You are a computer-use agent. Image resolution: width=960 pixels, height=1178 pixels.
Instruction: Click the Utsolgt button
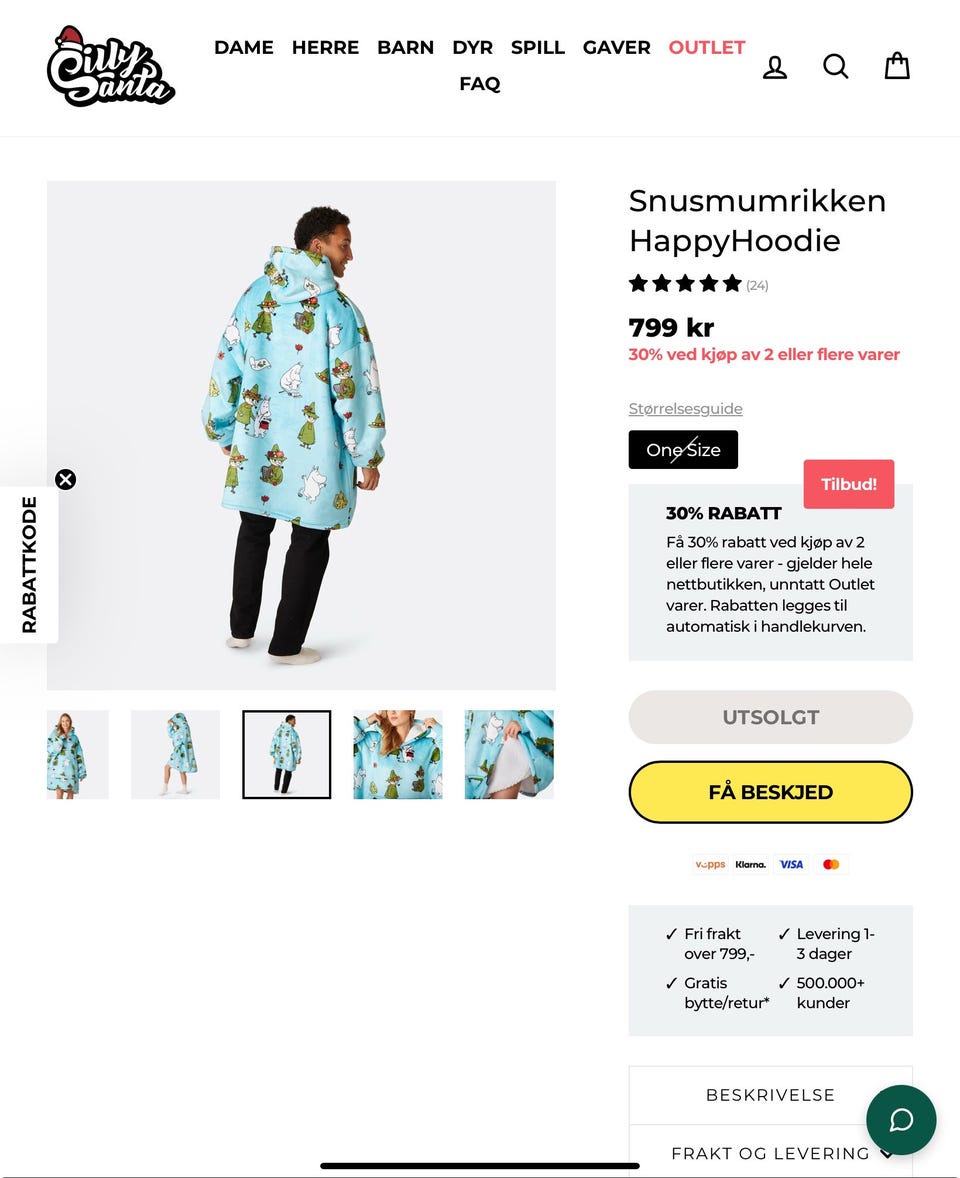771,717
